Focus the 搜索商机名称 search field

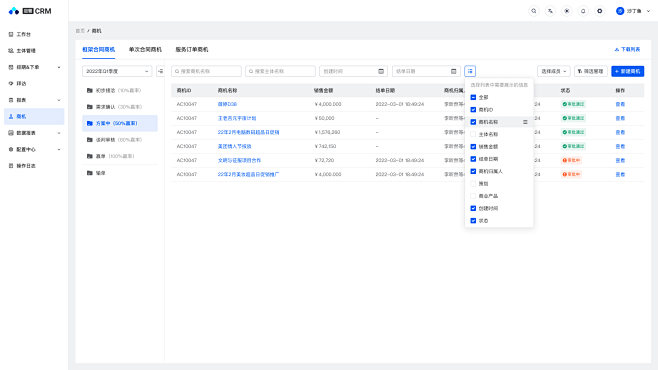click(206, 71)
